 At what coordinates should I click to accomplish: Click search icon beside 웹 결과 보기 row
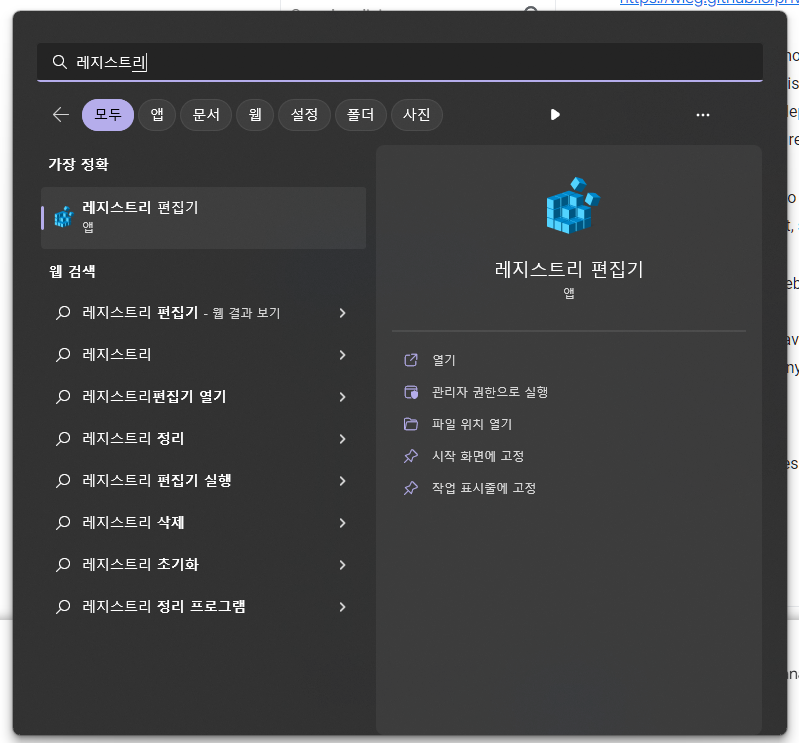pyautogui.click(x=63, y=312)
